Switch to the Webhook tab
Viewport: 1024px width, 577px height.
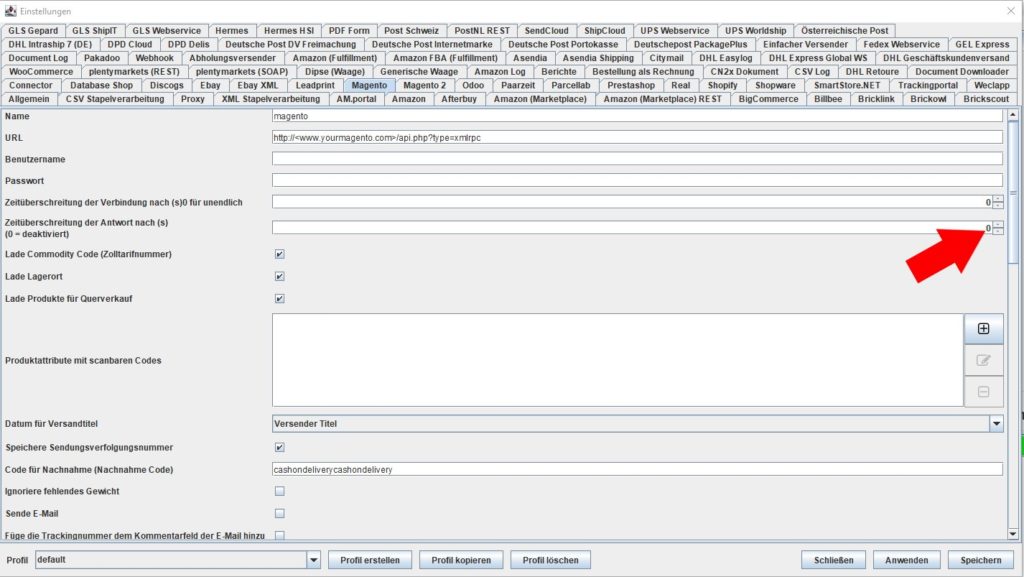point(154,58)
